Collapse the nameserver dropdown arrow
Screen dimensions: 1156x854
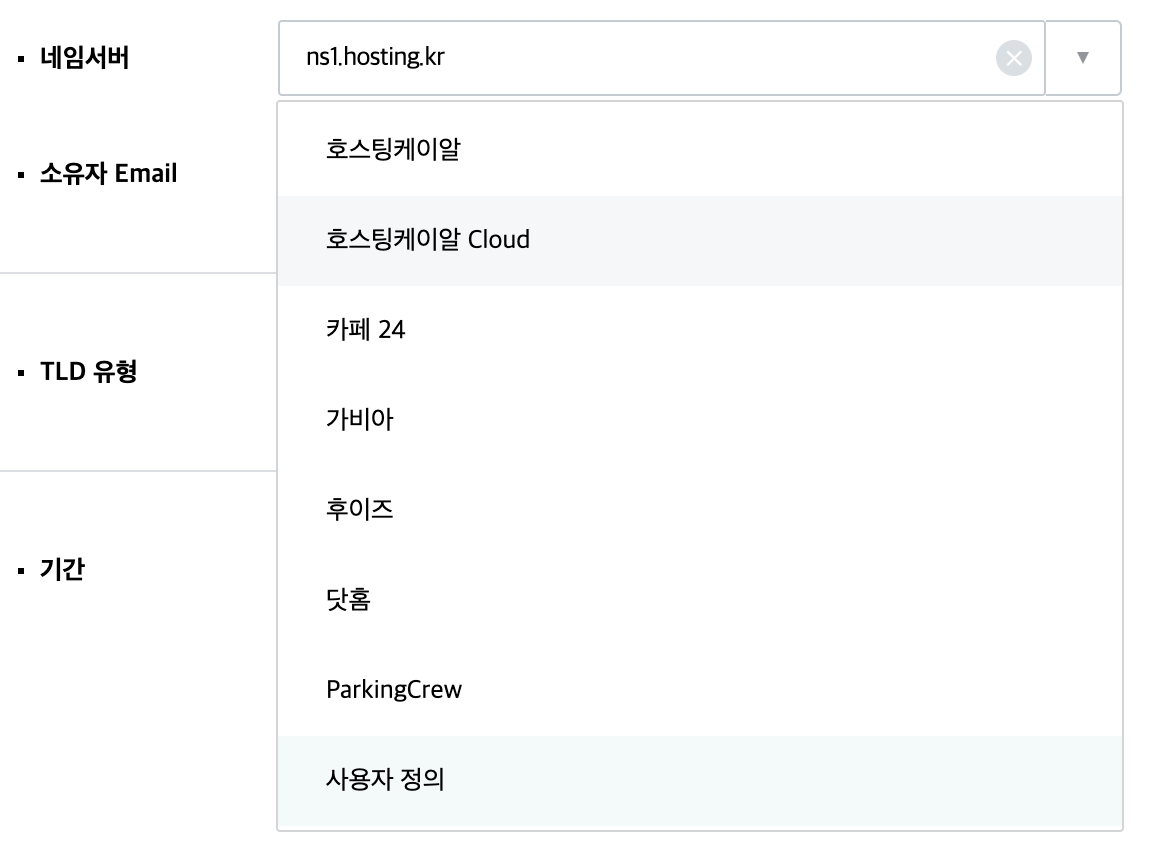[x=1083, y=58]
